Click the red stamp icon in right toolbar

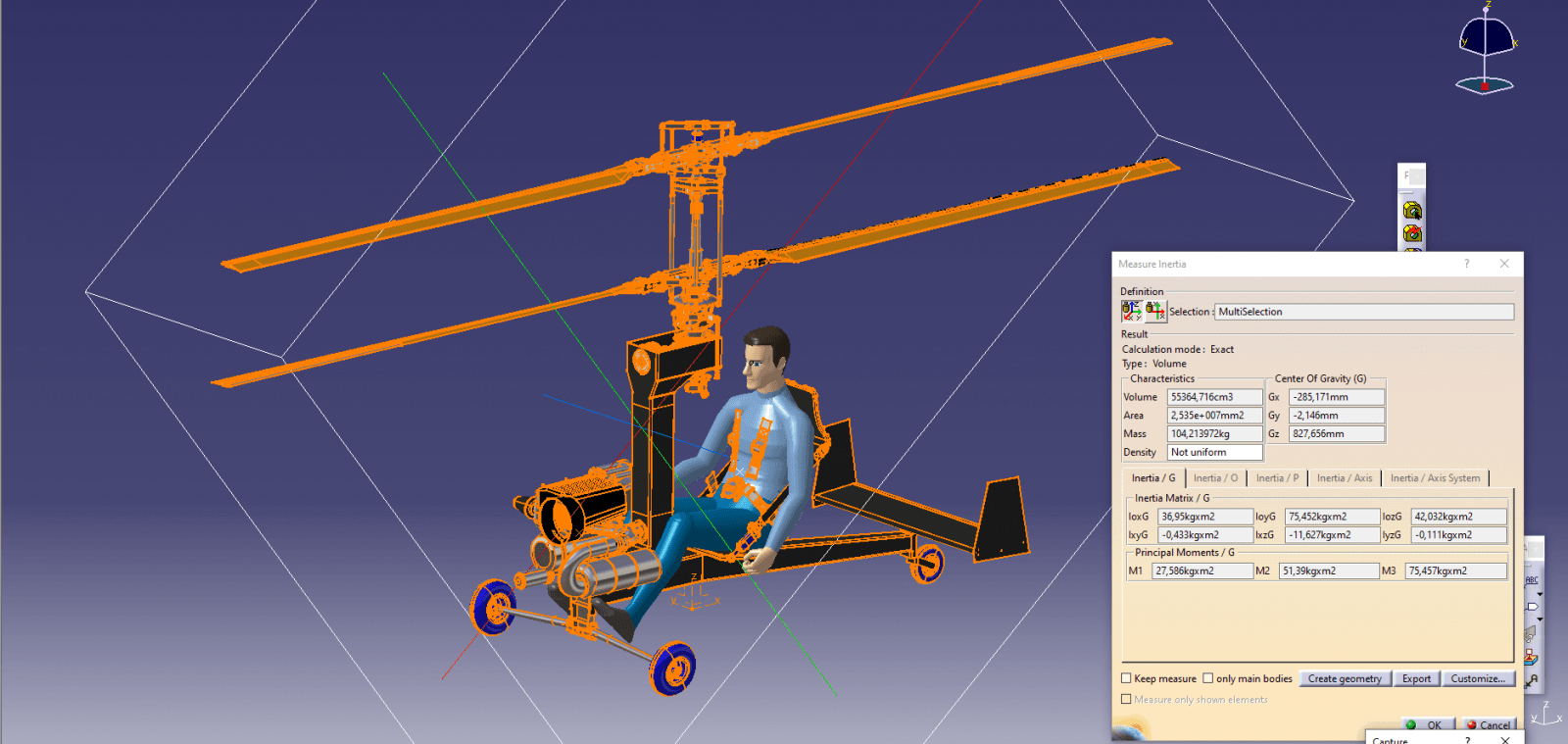1531,657
